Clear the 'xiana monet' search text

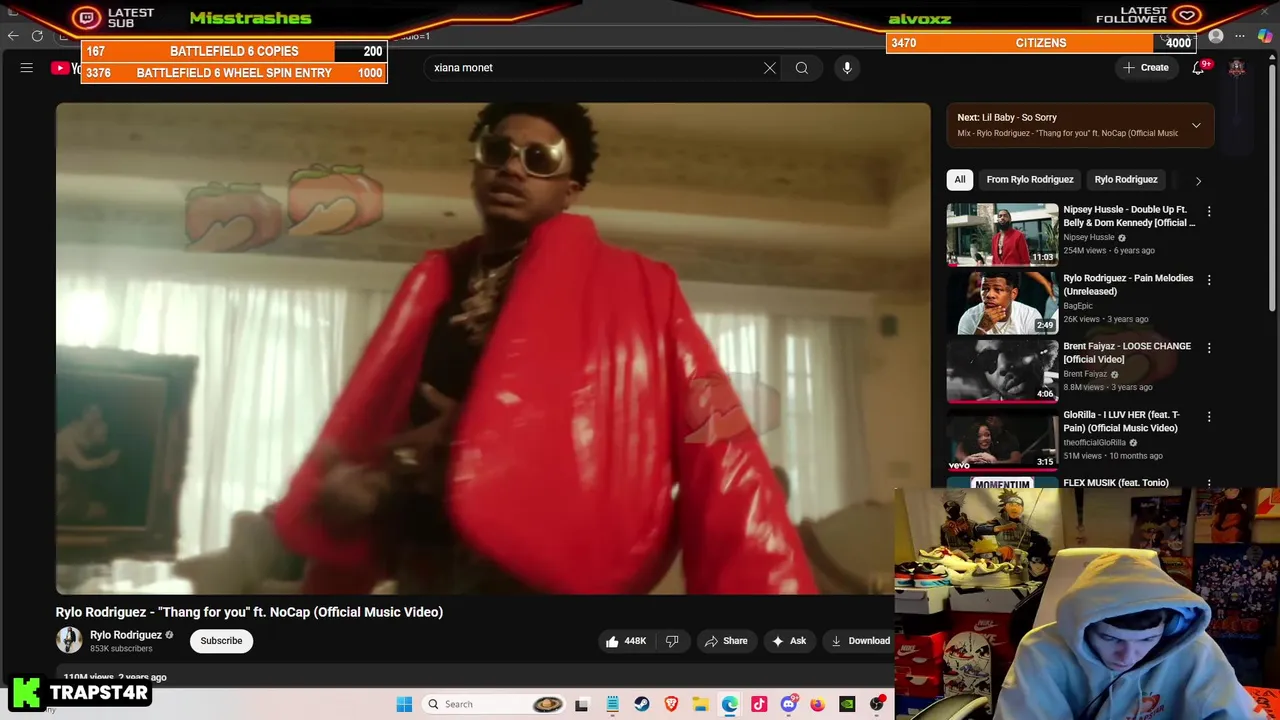770,68
